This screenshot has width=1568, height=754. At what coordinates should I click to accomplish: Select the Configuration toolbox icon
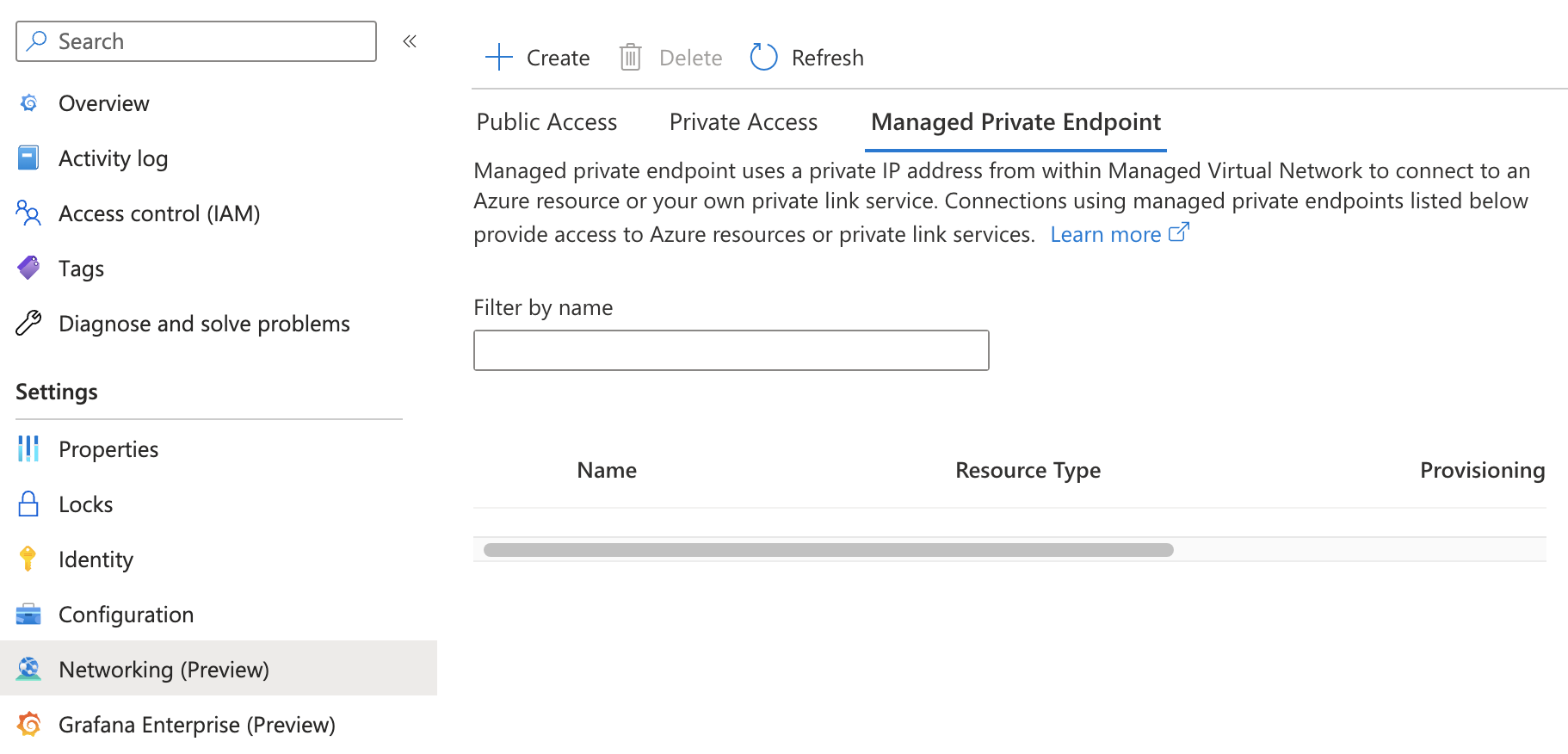coord(28,615)
